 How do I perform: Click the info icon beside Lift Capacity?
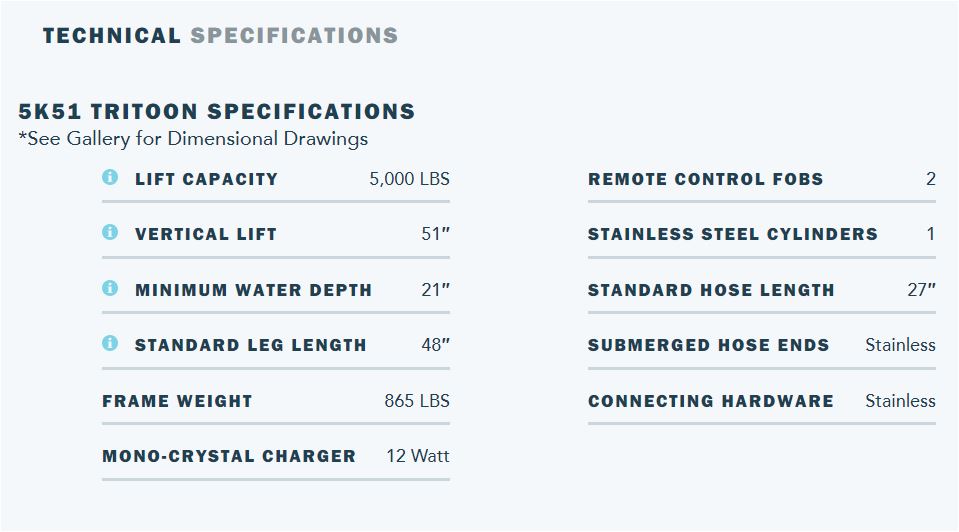click(x=110, y=178)
